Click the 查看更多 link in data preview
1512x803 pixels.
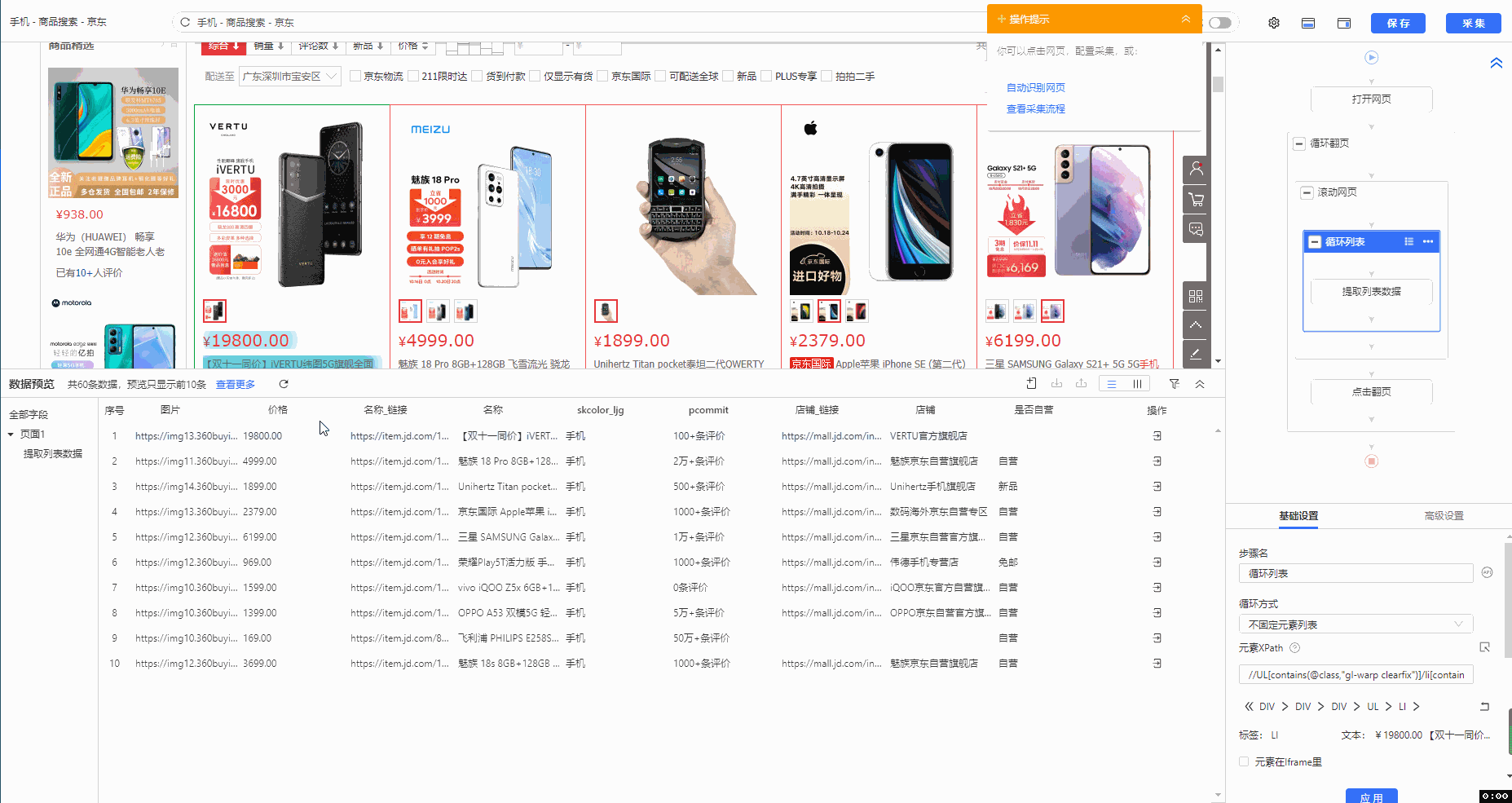click(236, 385)
